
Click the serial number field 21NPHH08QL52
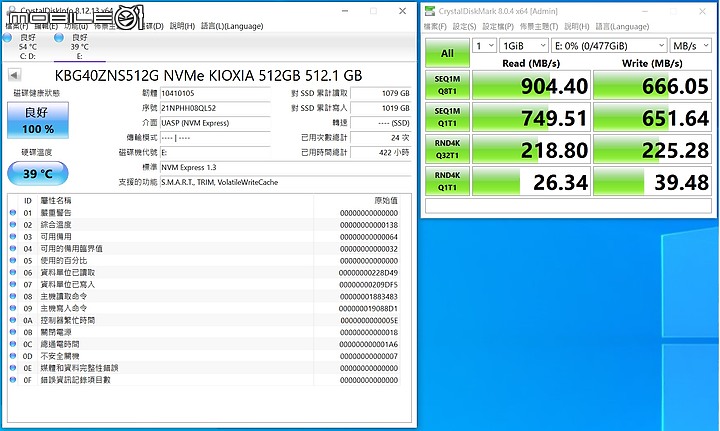coord(215,108)
